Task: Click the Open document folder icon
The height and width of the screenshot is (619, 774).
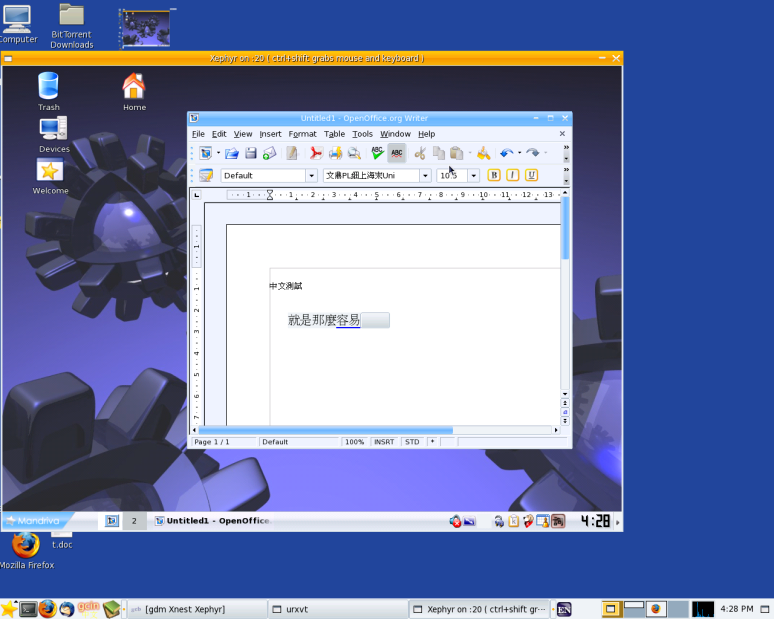Action: [x=232, y=153]
